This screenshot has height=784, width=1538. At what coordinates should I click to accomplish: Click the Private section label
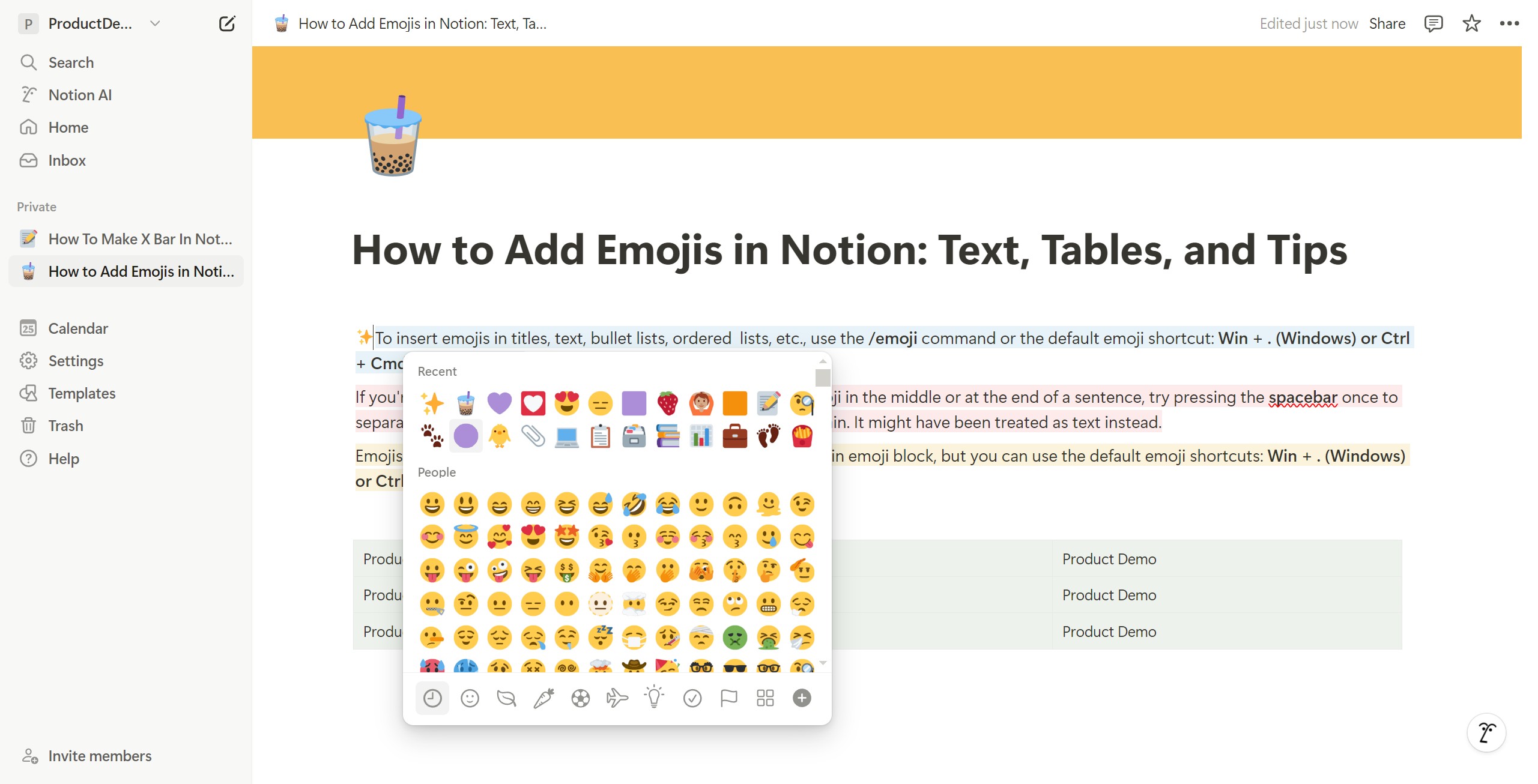(37, 207)
